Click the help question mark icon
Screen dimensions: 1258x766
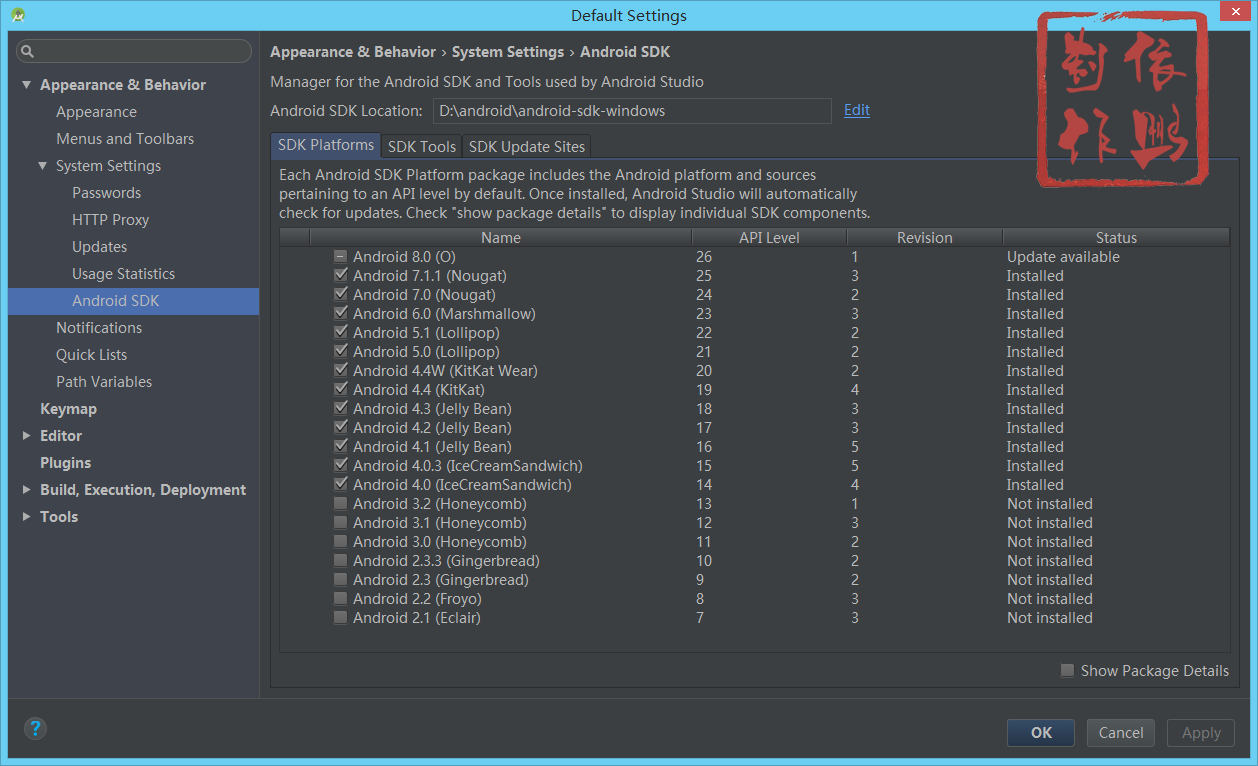(x=35, y=728)
